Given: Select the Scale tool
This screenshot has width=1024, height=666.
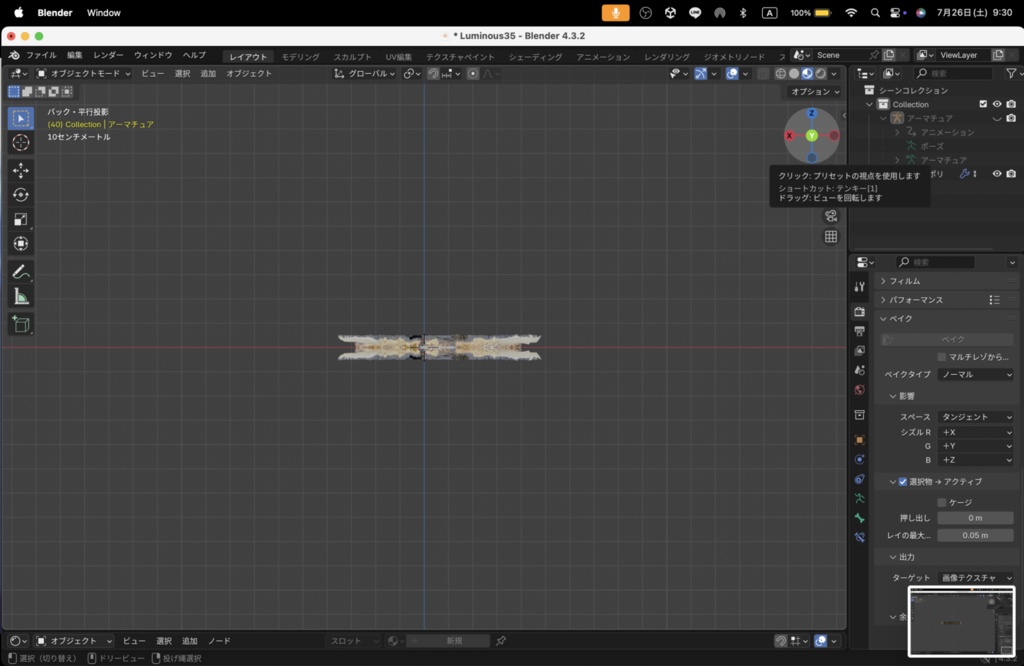Looking at the screenshot, I should (x=21, y=219).
